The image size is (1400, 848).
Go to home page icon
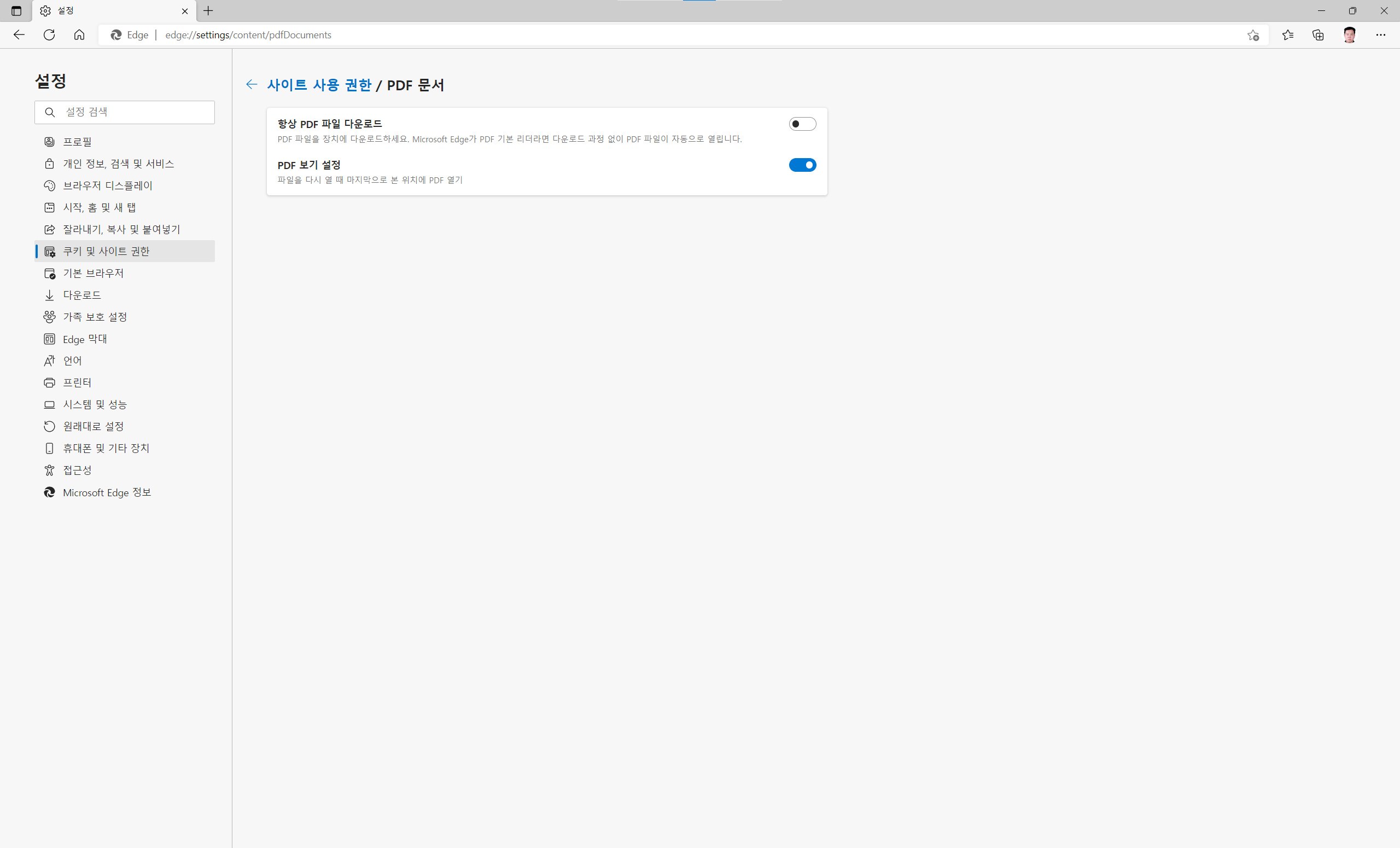(79, 34)
